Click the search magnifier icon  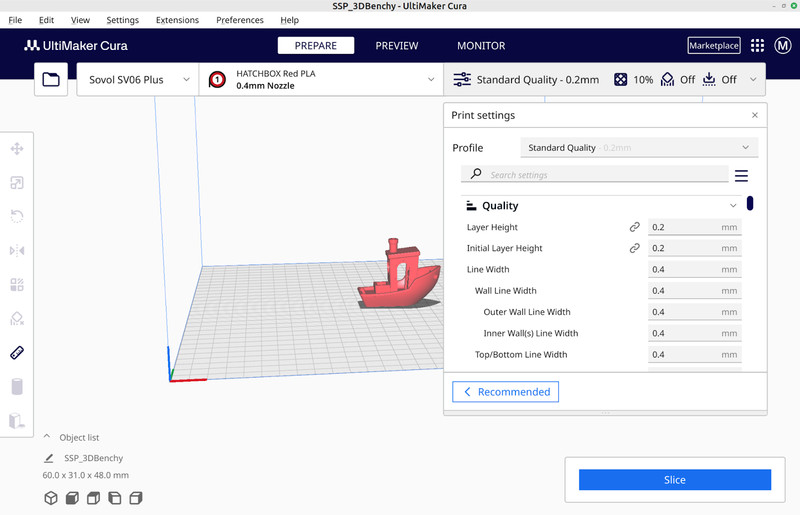(476, 174)
